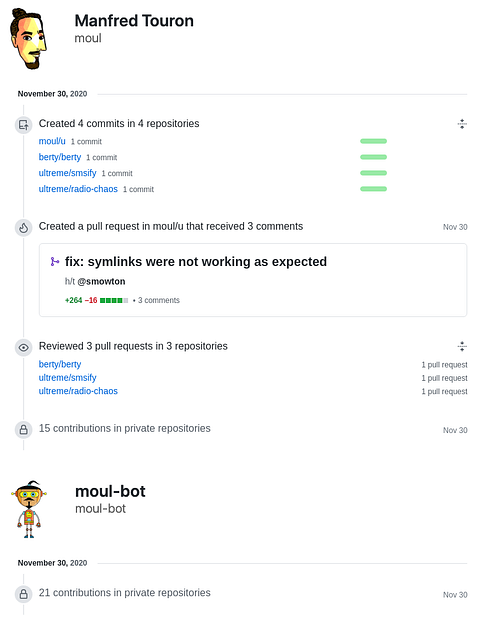Open Manfred Touron's avatar image

pyautogui.click(x=28, y=39)
